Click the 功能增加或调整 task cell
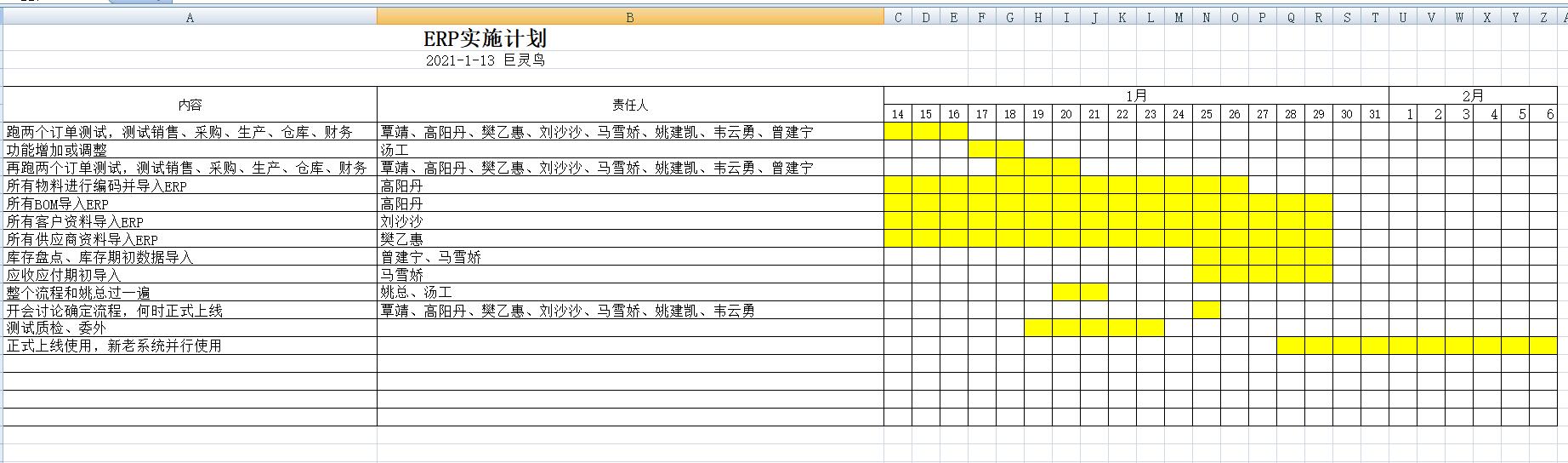Screen dimensions: 1568x463 pyautogui.click(x=190, y=150)
